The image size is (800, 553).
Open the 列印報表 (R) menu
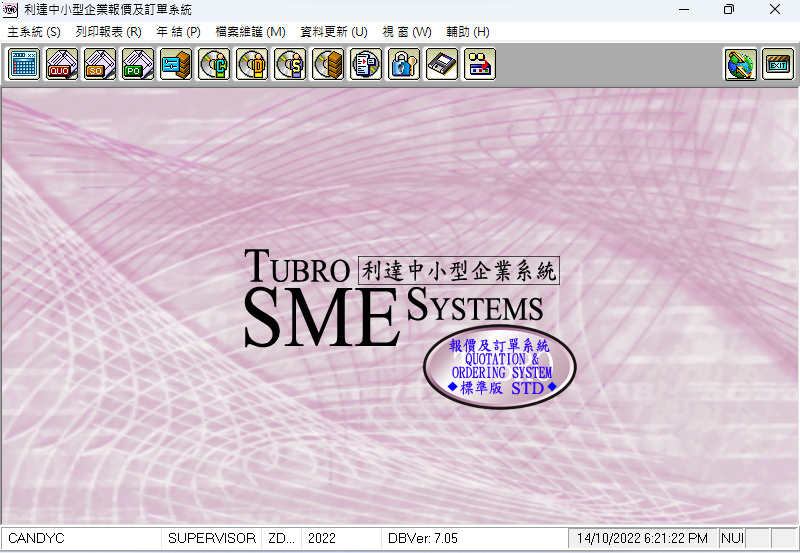(108, 32)
